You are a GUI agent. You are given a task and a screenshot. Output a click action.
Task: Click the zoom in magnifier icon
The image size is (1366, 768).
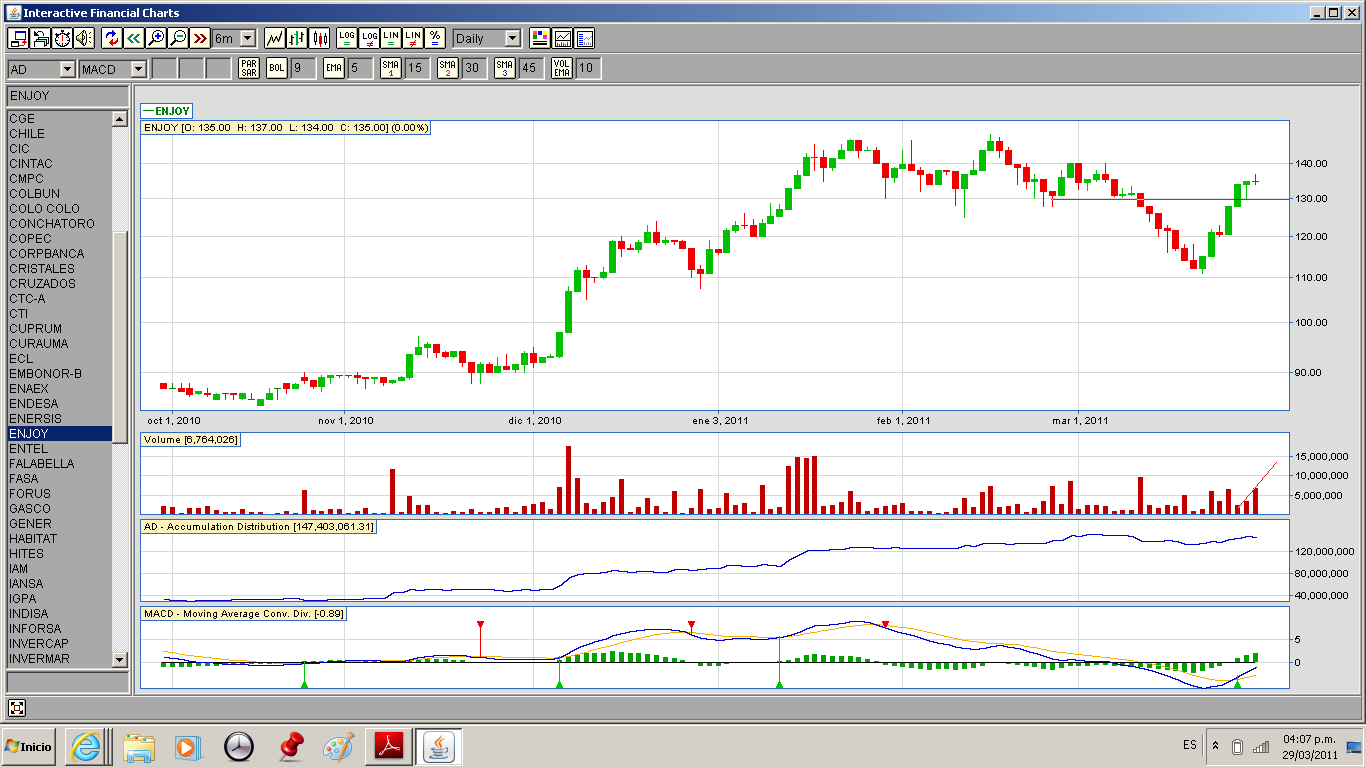click(x=156, y=38)
